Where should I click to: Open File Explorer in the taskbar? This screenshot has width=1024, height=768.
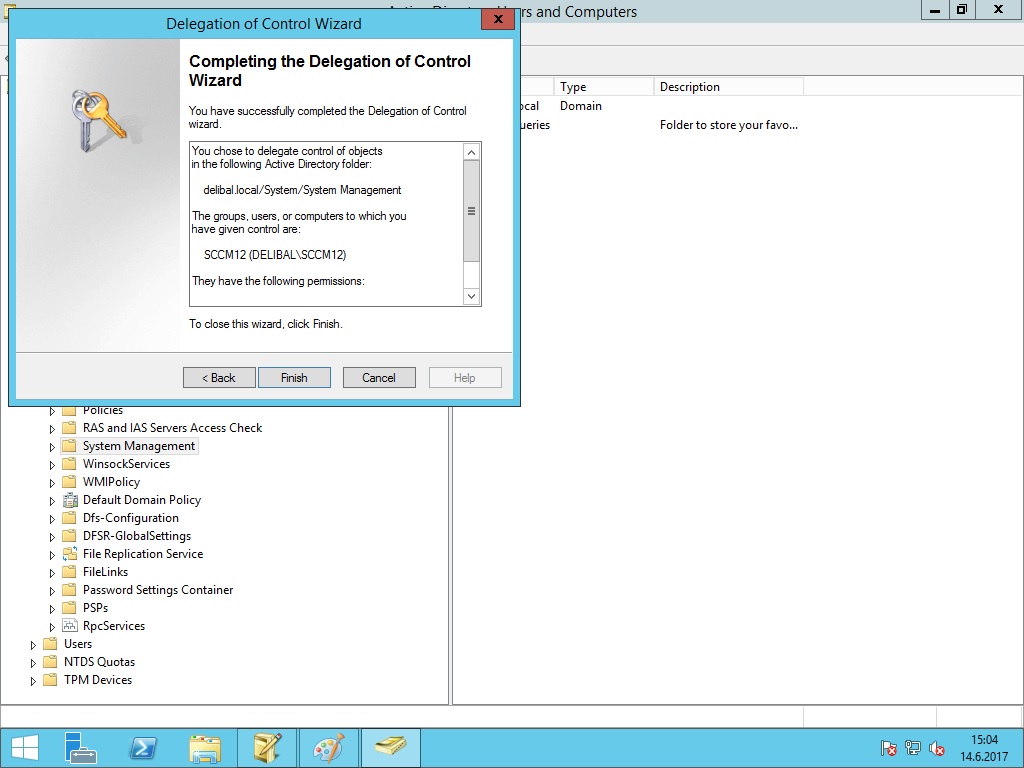pyautogui.click(x=205, y=748)
